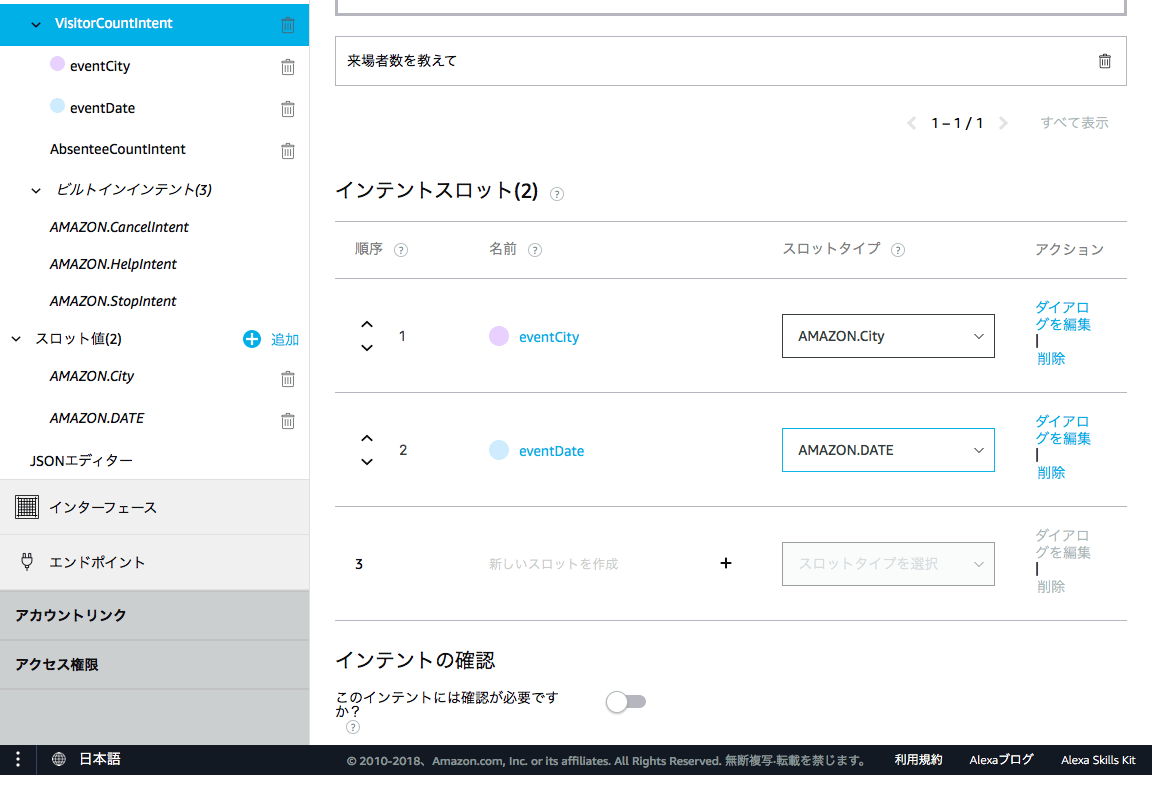Select AMAZON.DATE under slot values

(97, 418)
